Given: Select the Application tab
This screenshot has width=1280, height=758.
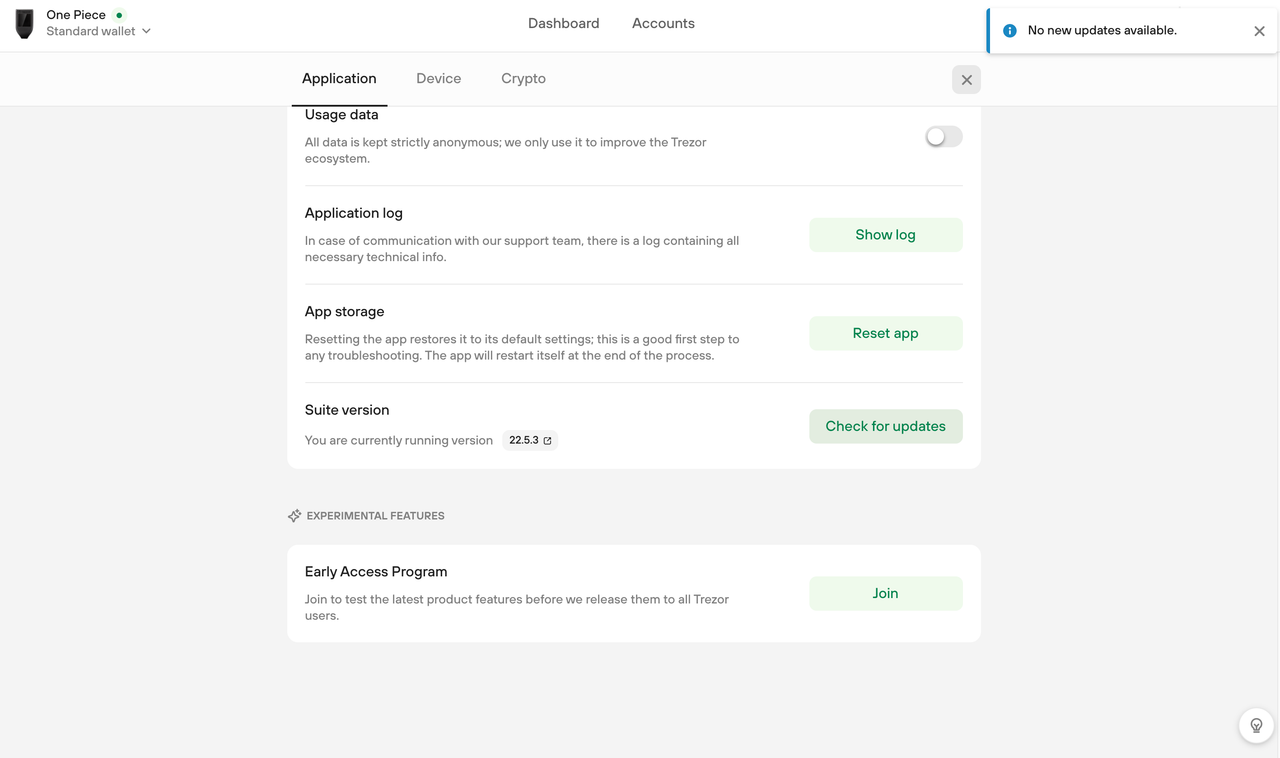Looking at the screenshot, I should 339,79.
